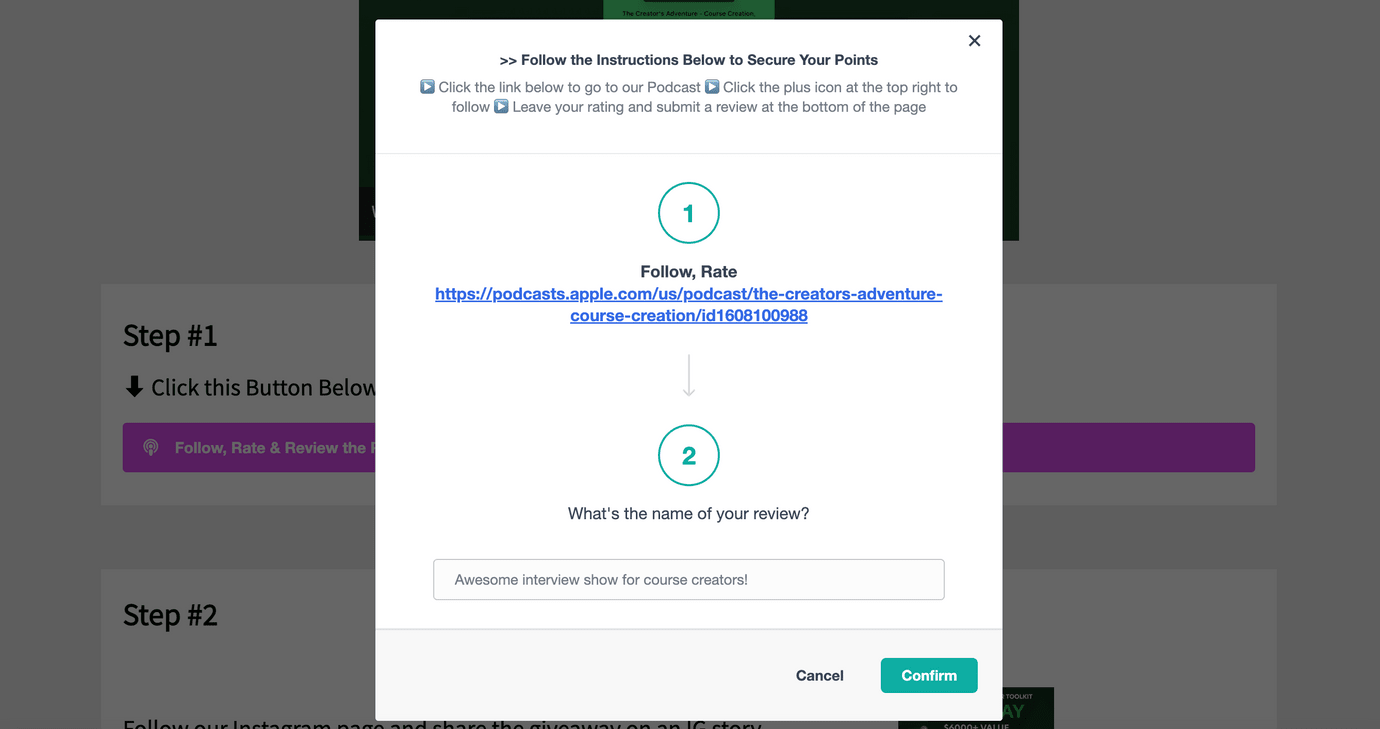Cancel the review submission dialog
This screenshot has height=729, width=1380.
pyautogui.click(x=820, y=675)
